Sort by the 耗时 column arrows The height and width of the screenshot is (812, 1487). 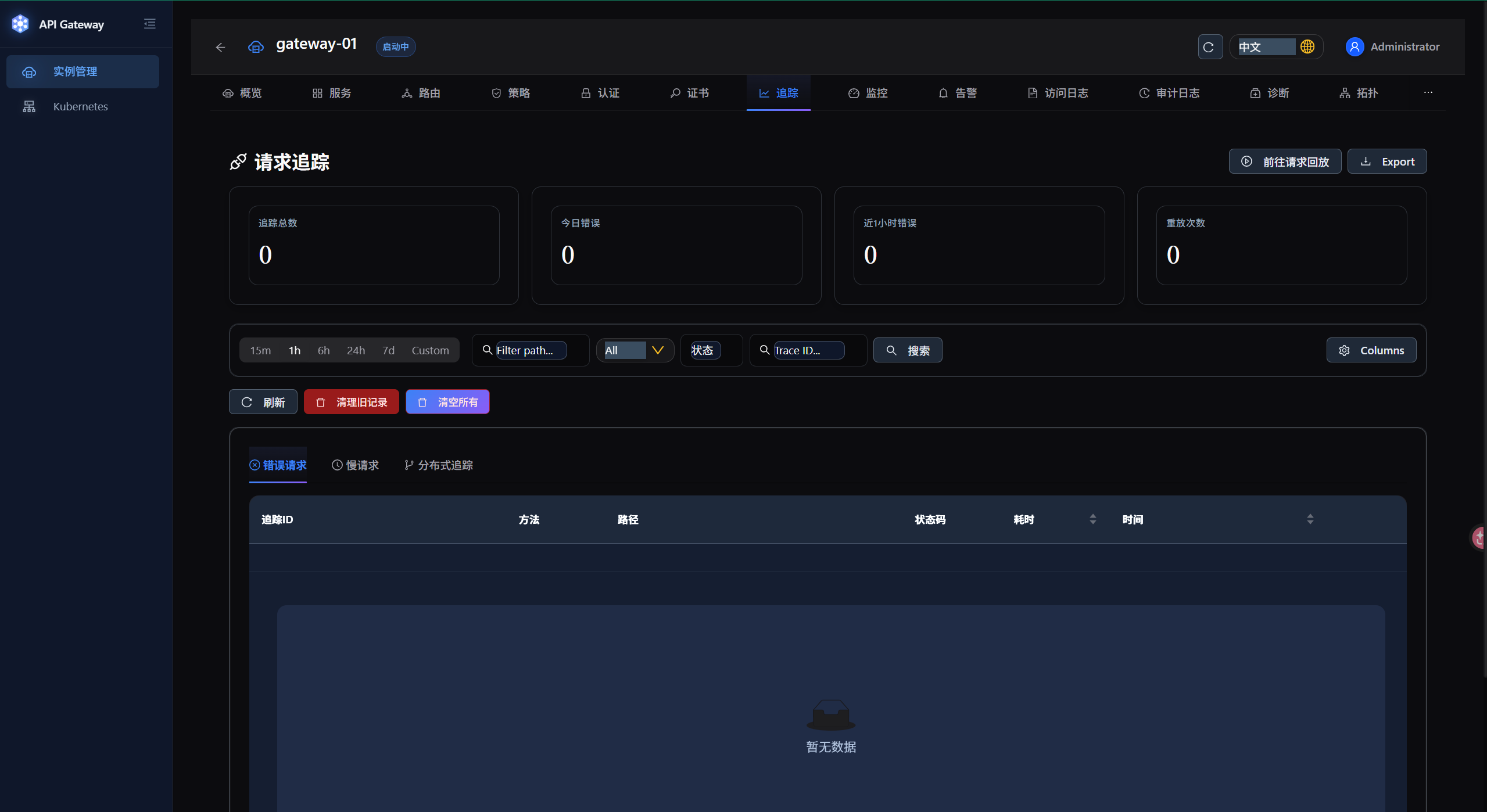coord(1093,519)
